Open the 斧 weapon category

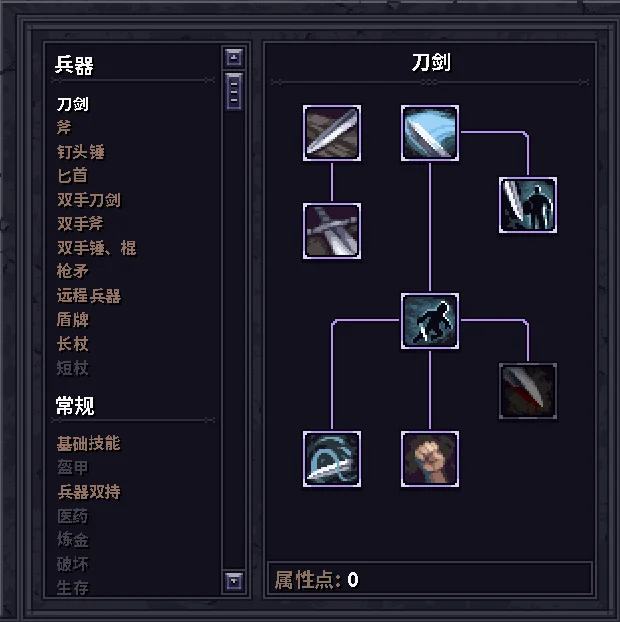(64, 128)
